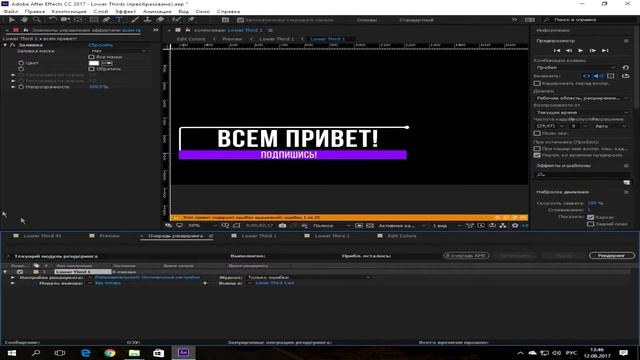Open the viewer zoom 50% dropdown
The height and width of the screenshot is (360, 640).
click(x=202, y=225)
